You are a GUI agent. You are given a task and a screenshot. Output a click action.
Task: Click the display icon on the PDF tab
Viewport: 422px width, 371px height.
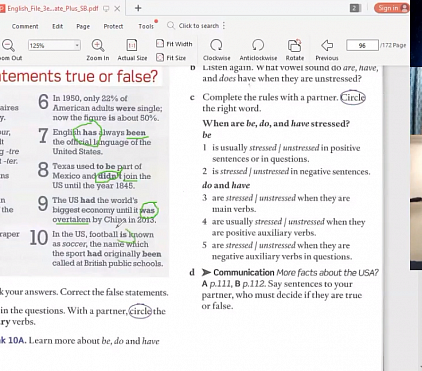coord(106,9)
